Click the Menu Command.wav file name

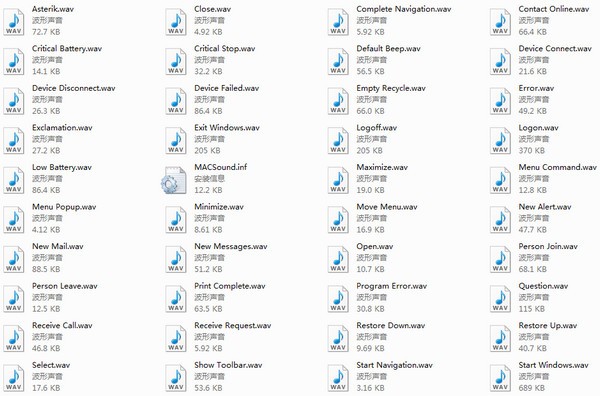(x=558, y=167)
